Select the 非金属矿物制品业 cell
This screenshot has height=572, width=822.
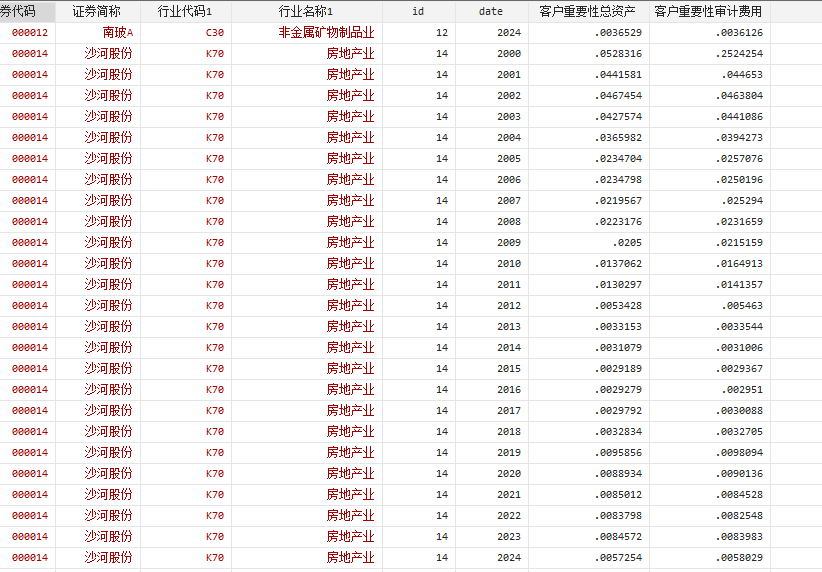tap(326, 33)
